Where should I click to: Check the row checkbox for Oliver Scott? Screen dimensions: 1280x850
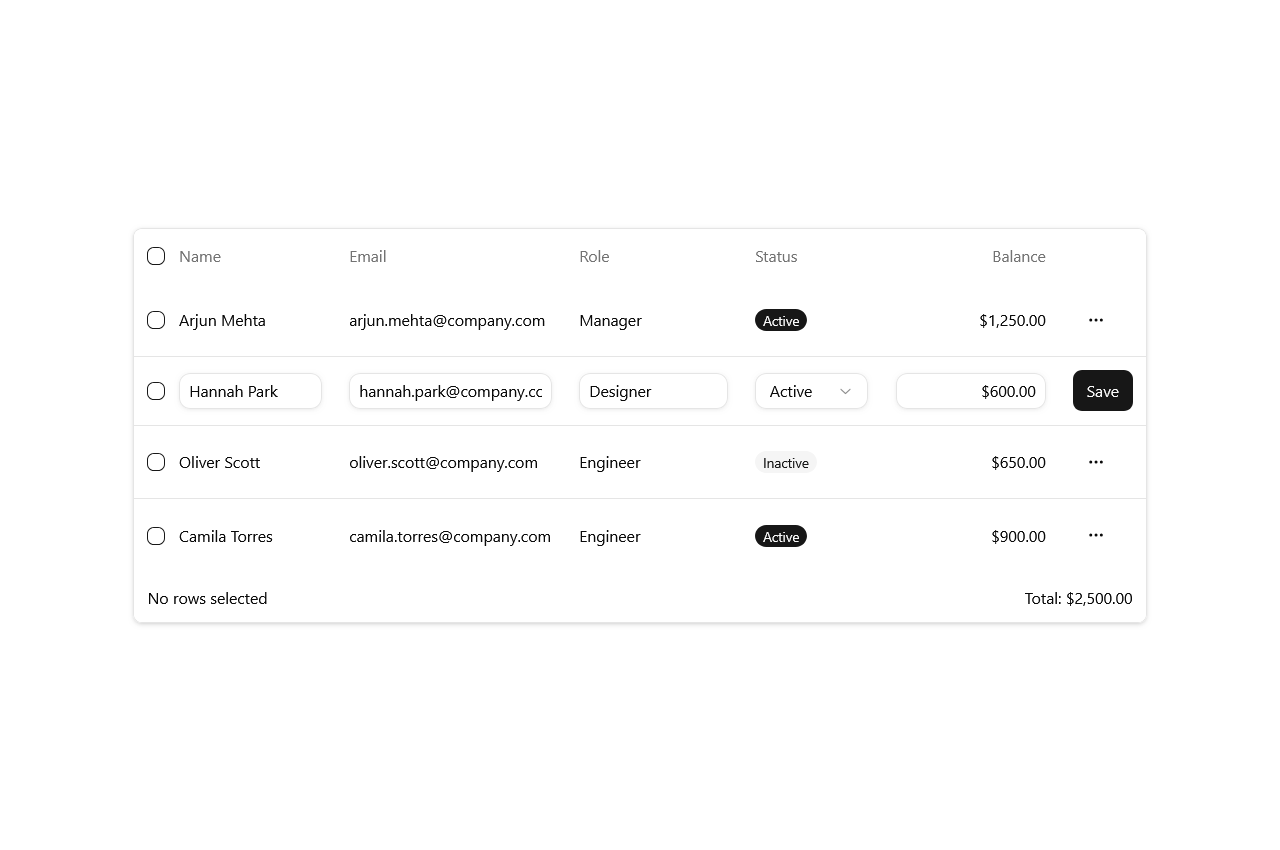(x=156, y=462)
